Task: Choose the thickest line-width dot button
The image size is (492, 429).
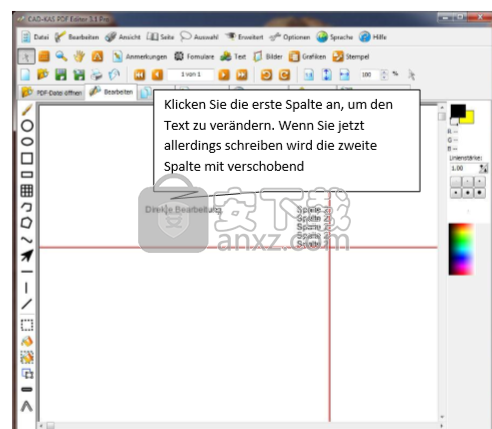Action: pos(479,193)
